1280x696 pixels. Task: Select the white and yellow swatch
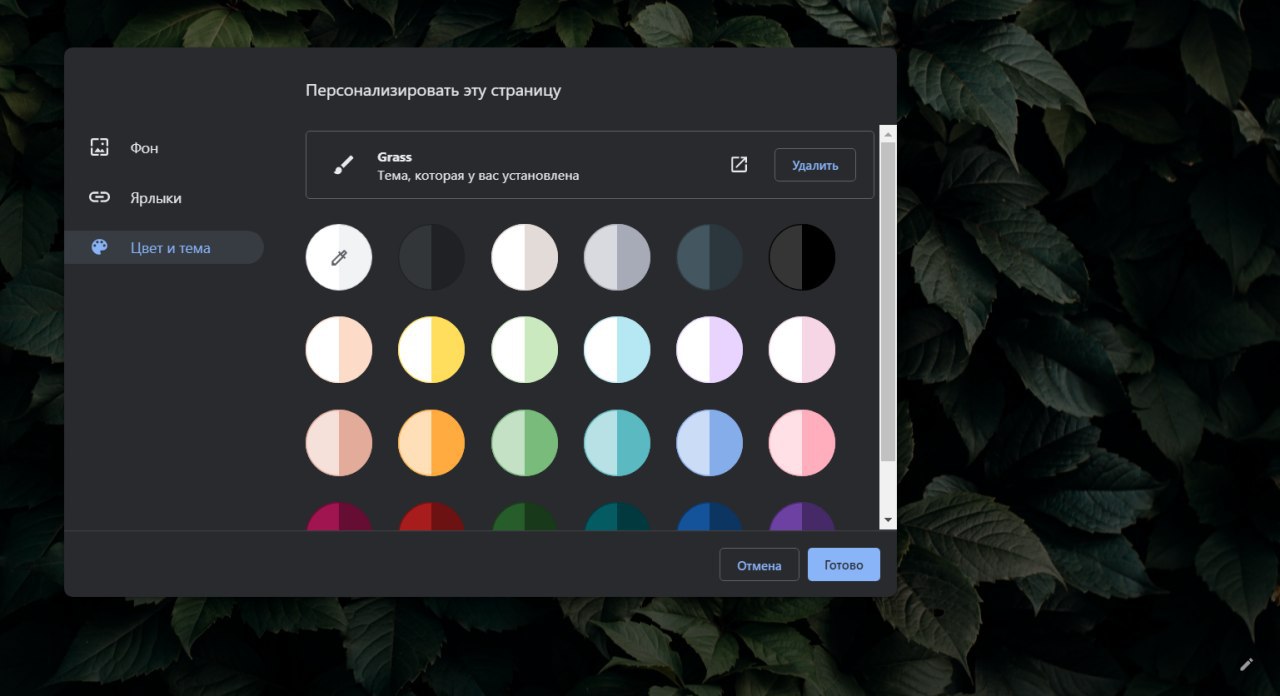432,350
